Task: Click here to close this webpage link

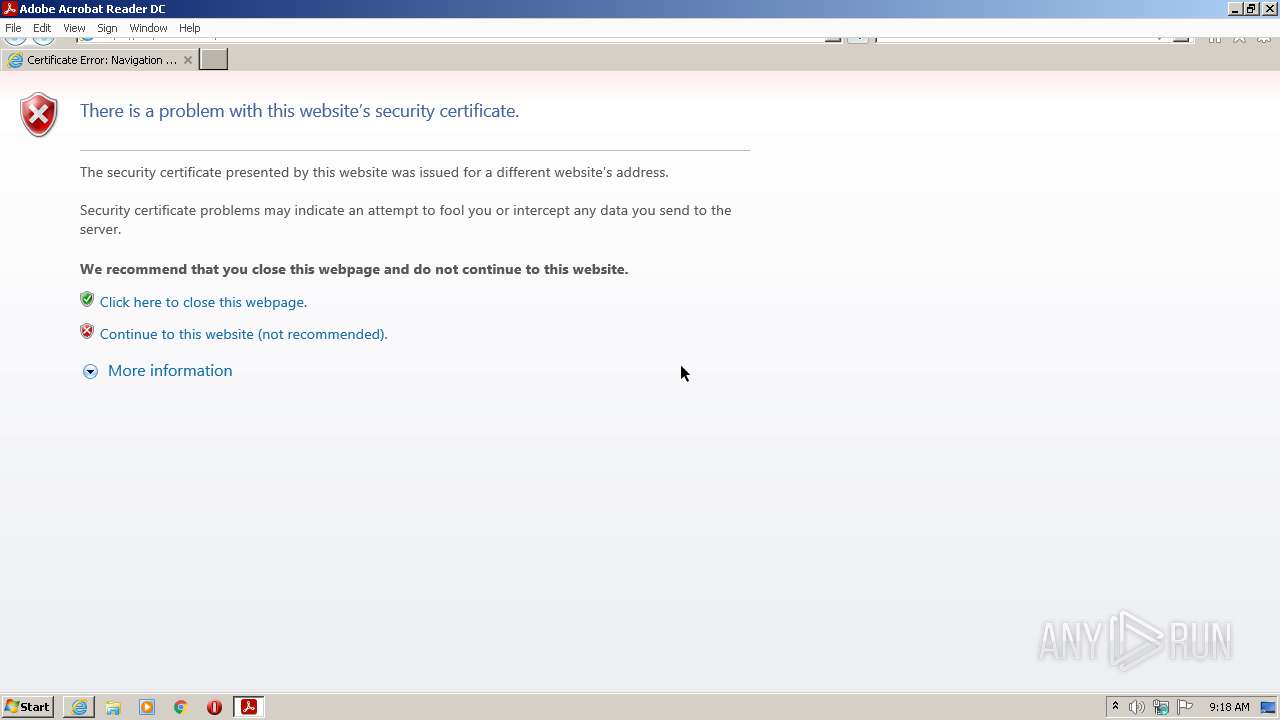Action: [203, 302]
